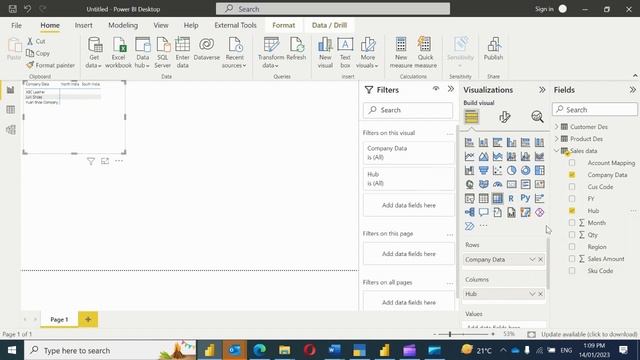
Task: Open the File menu
Action: 16,25
